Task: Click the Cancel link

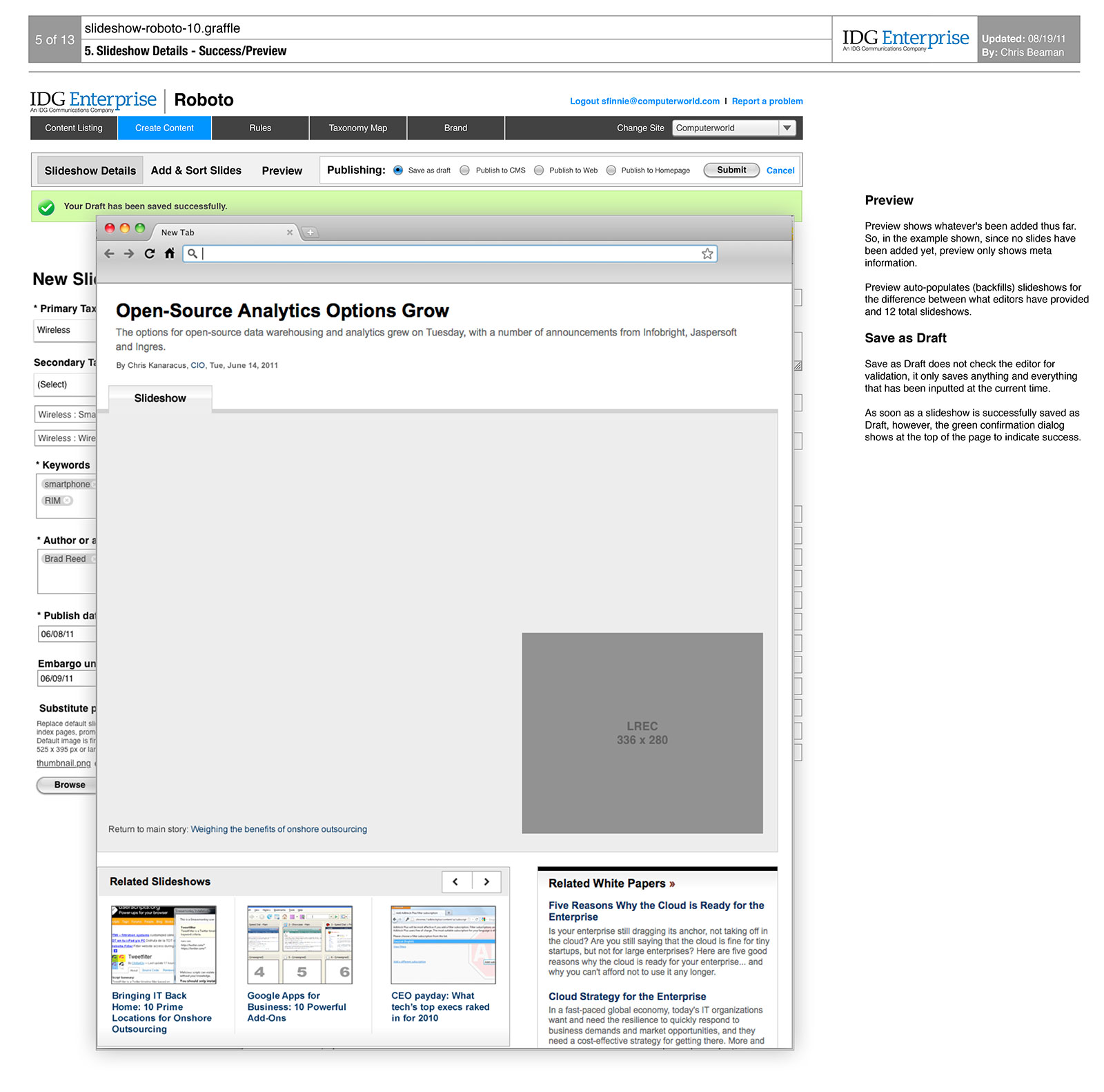Action: (780, 170)
